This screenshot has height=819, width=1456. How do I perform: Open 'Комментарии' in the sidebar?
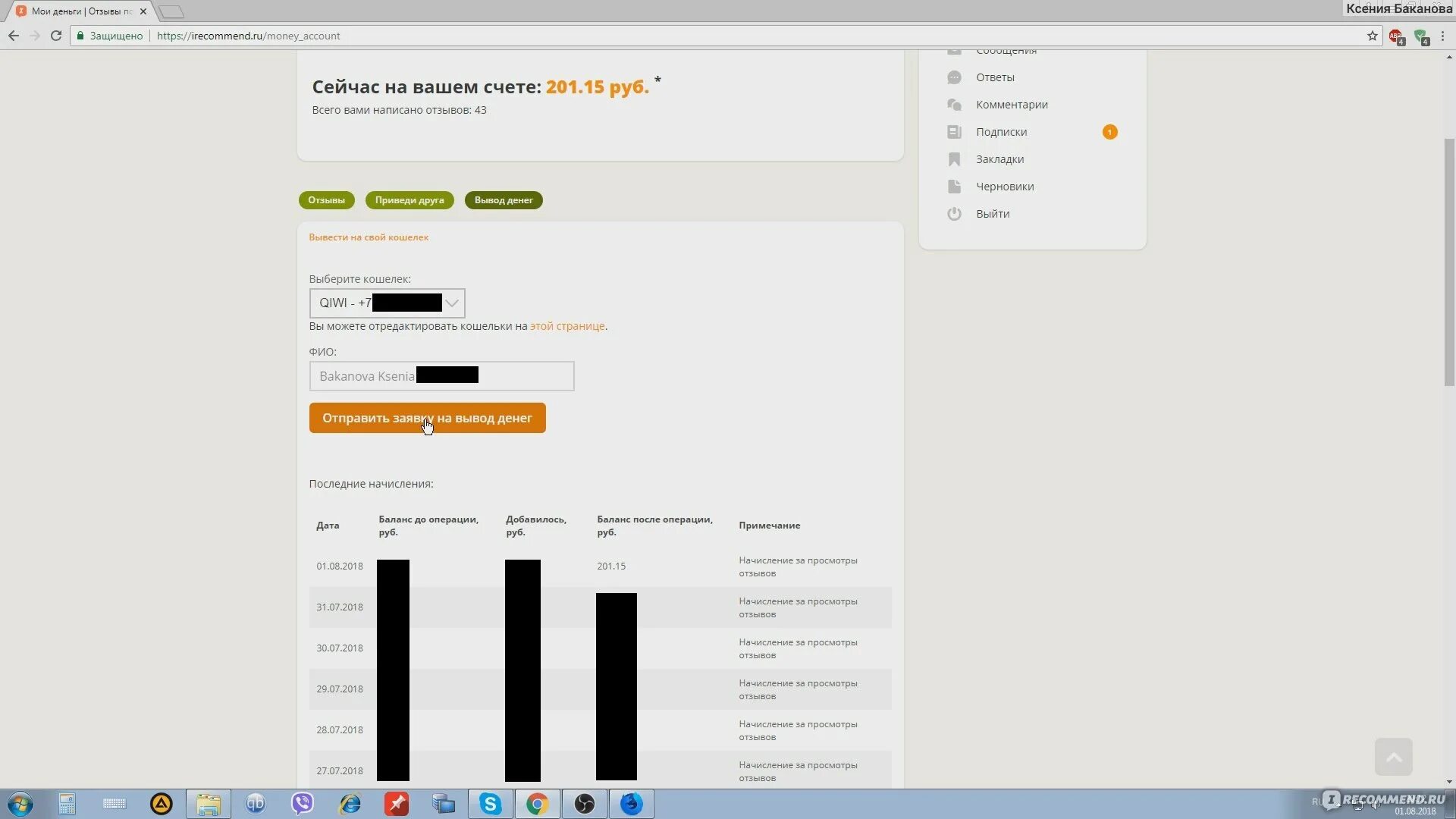pyautogui.click(x=1012, y=105)
